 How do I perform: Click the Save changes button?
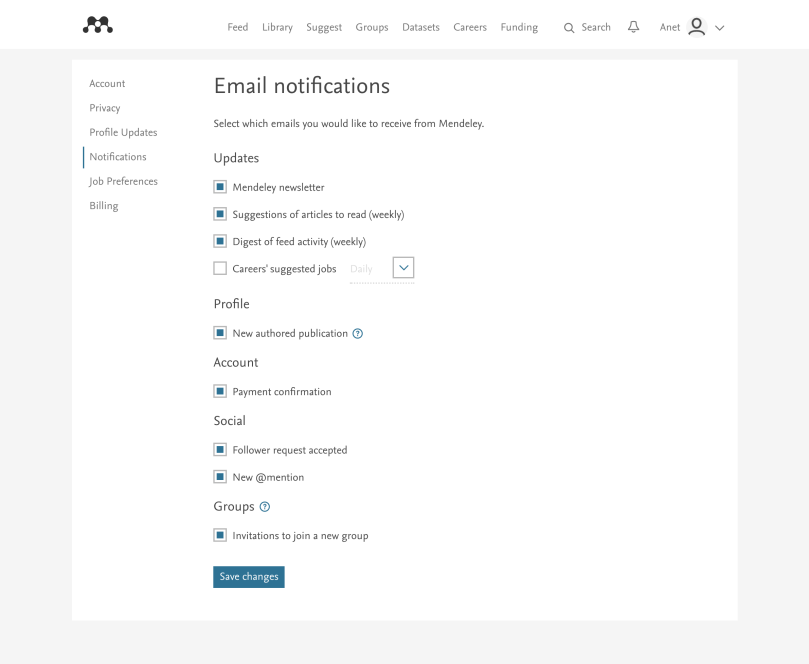click(x=249, y=577)
